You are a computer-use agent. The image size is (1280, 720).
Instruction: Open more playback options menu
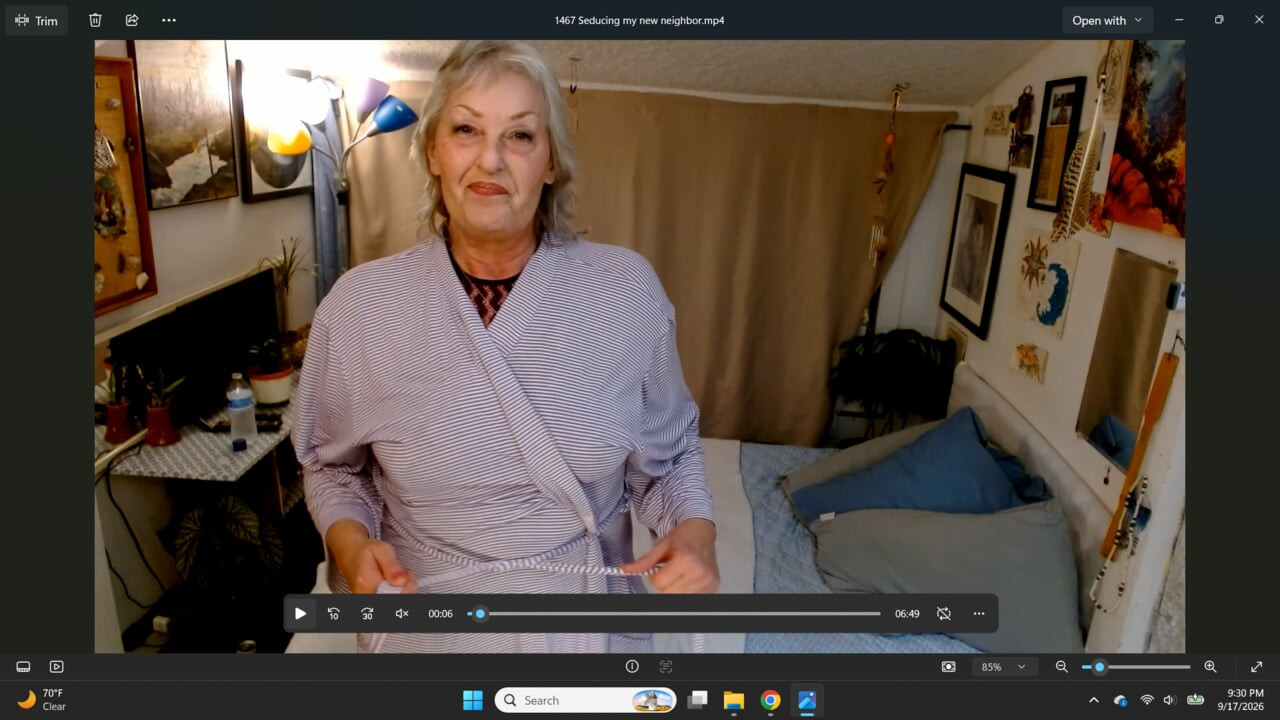click(x=979, y=614)
